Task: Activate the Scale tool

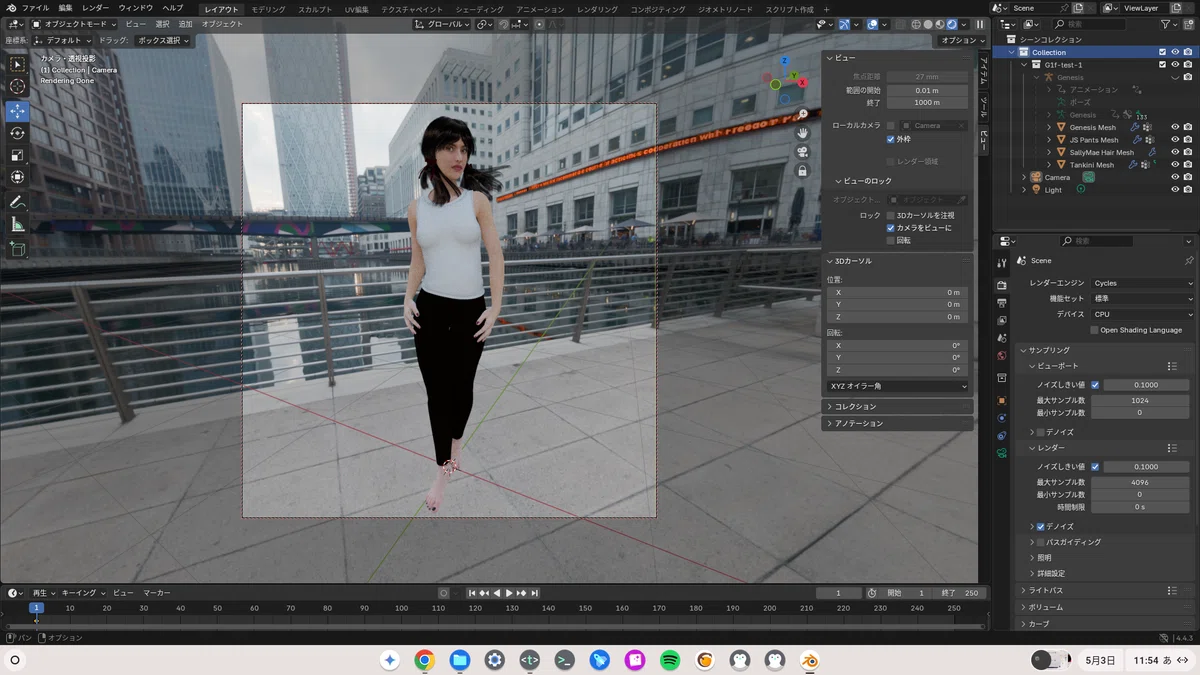Action: 17,155
